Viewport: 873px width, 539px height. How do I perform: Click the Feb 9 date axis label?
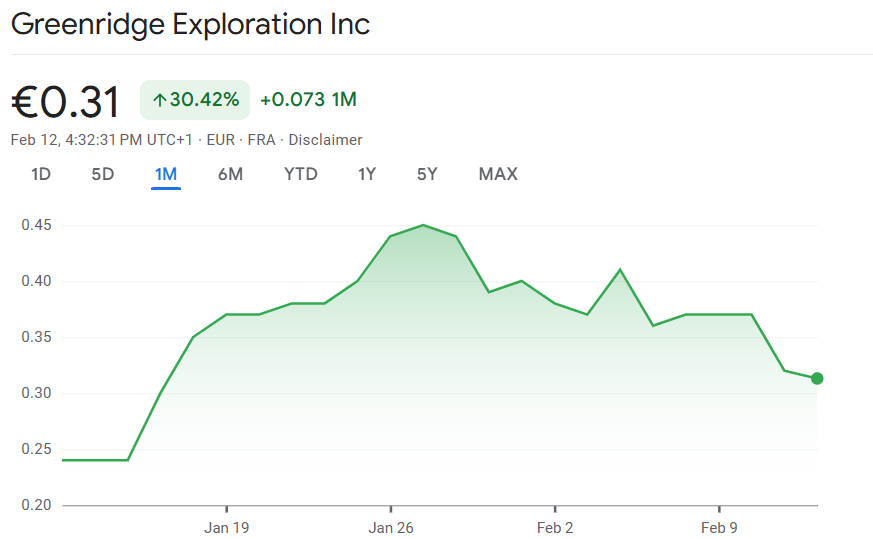click(719, 527)
